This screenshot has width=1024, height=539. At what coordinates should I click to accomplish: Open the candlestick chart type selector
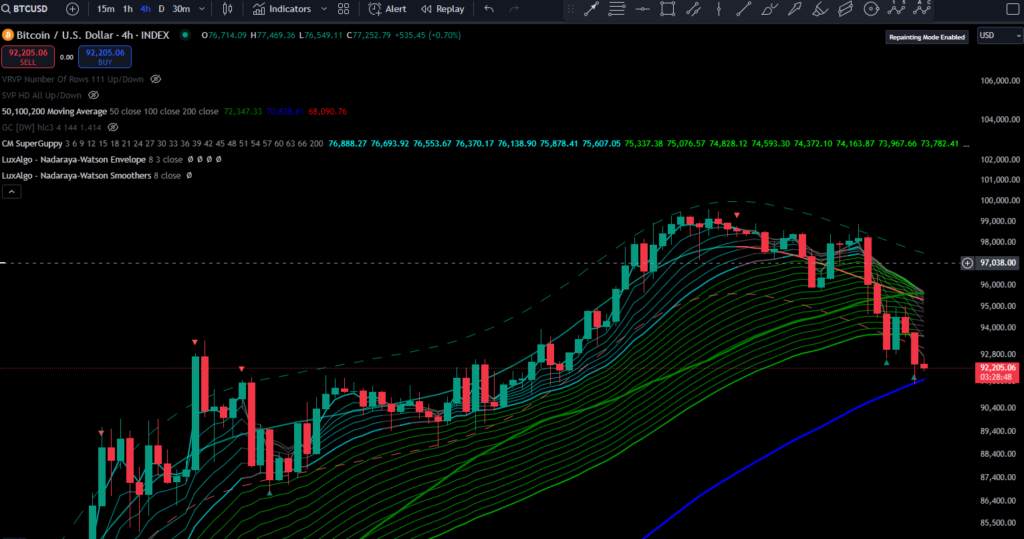(227, 9)
